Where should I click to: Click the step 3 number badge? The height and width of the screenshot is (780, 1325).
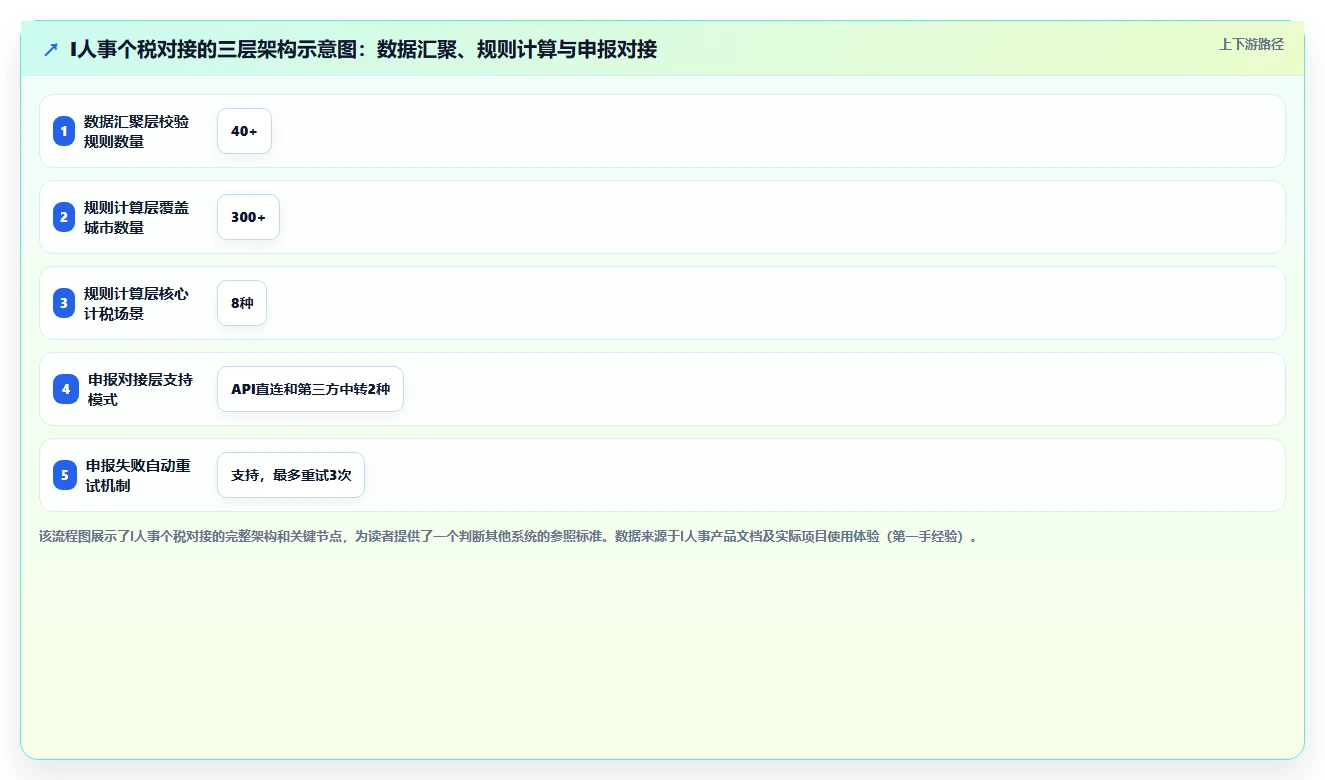point(64,303)
